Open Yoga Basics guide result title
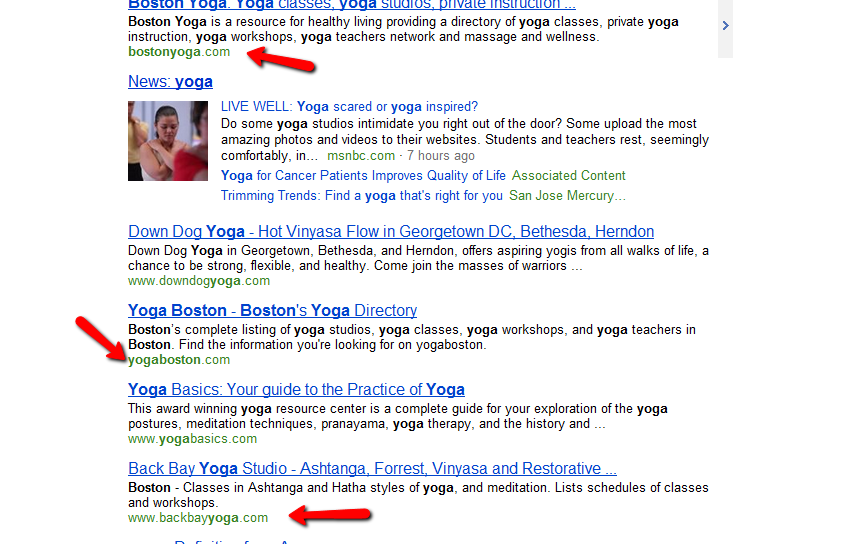 [296, 390]
